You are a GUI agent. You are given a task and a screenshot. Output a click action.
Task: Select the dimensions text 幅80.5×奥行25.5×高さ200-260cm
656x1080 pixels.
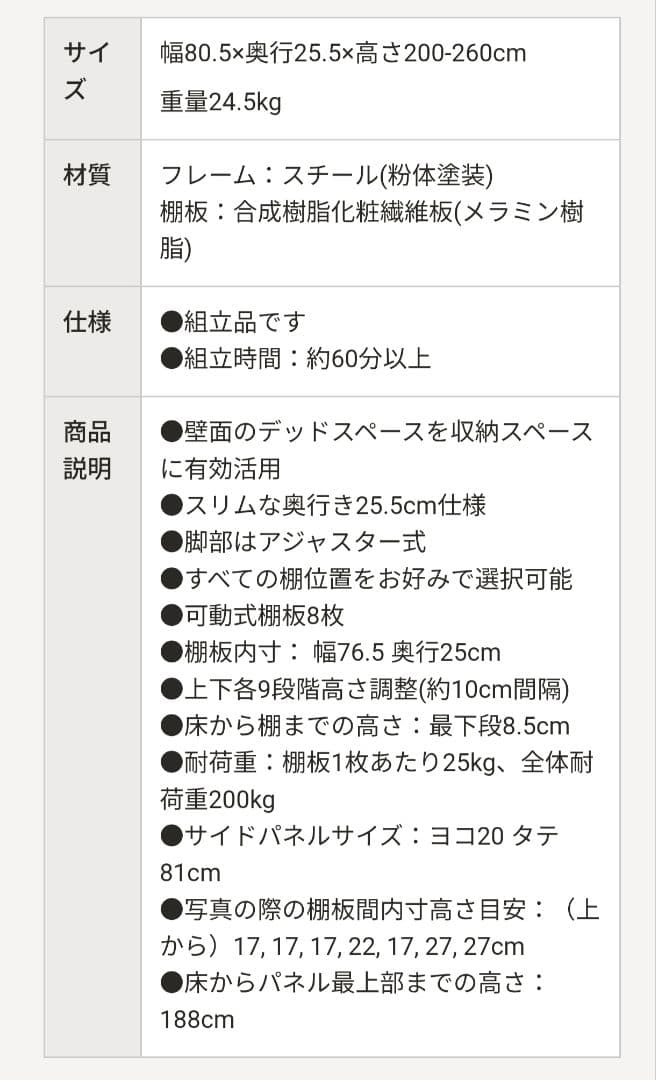(x=343, y=52)
